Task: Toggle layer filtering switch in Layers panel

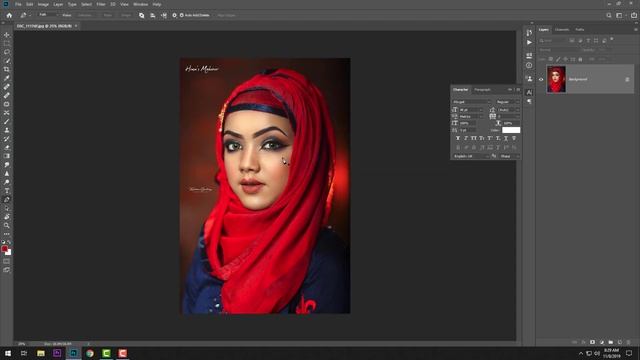Action: point(611,39)
